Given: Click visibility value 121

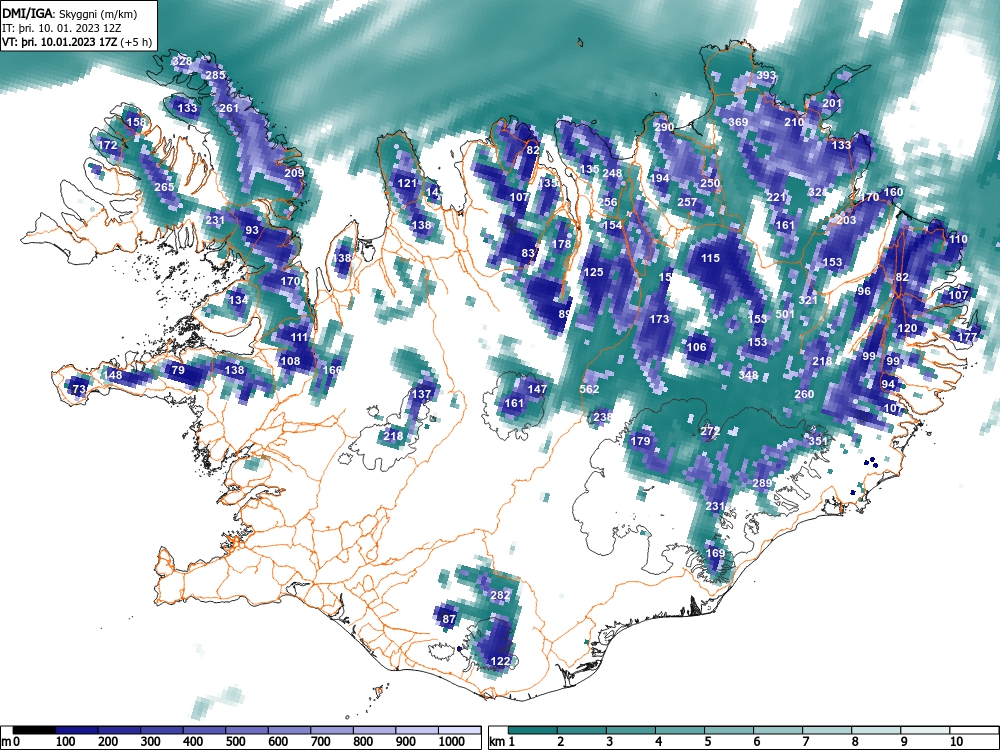Looking at the screenshot, I should pyautogui.click(x=407, y=183).
